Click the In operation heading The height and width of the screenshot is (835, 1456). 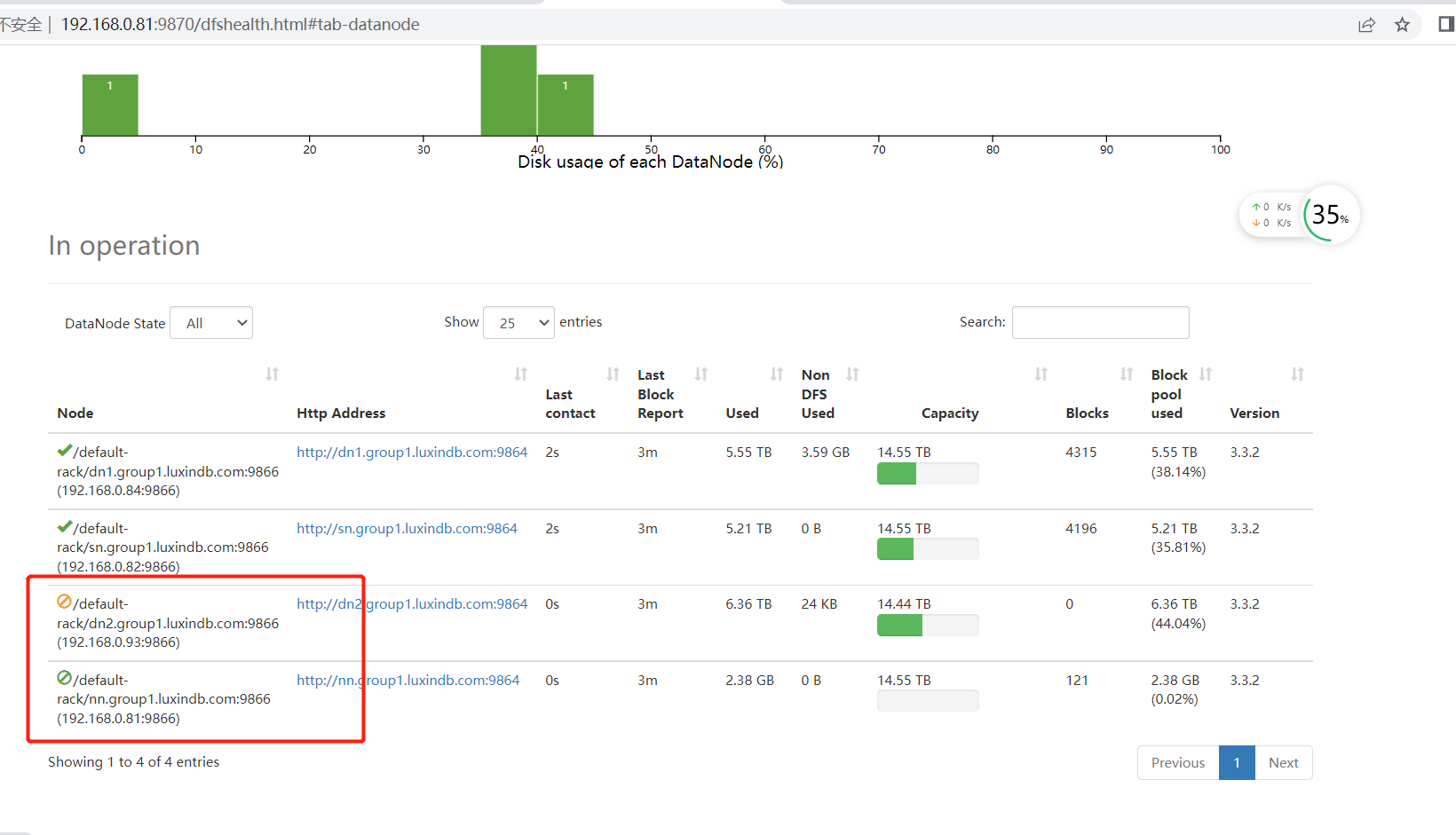click(x=124, y=246)
